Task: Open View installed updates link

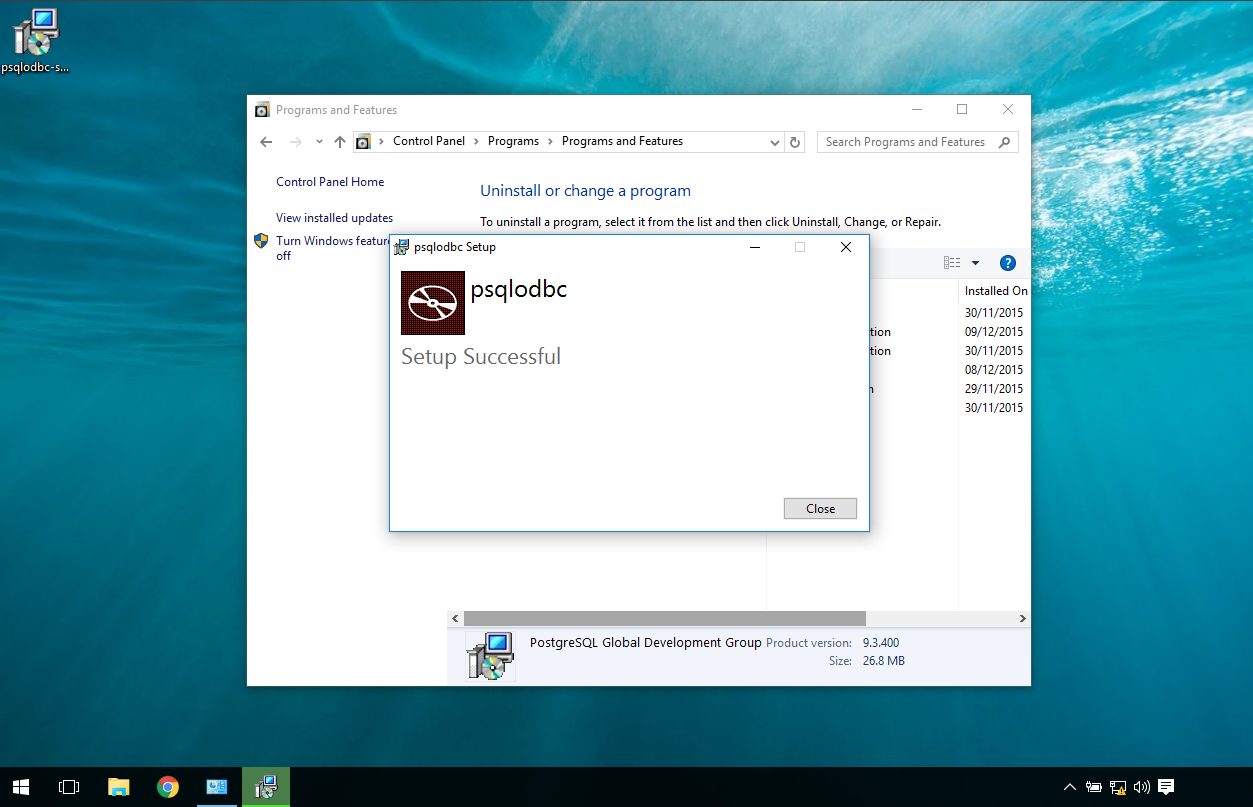Action: 334,217
